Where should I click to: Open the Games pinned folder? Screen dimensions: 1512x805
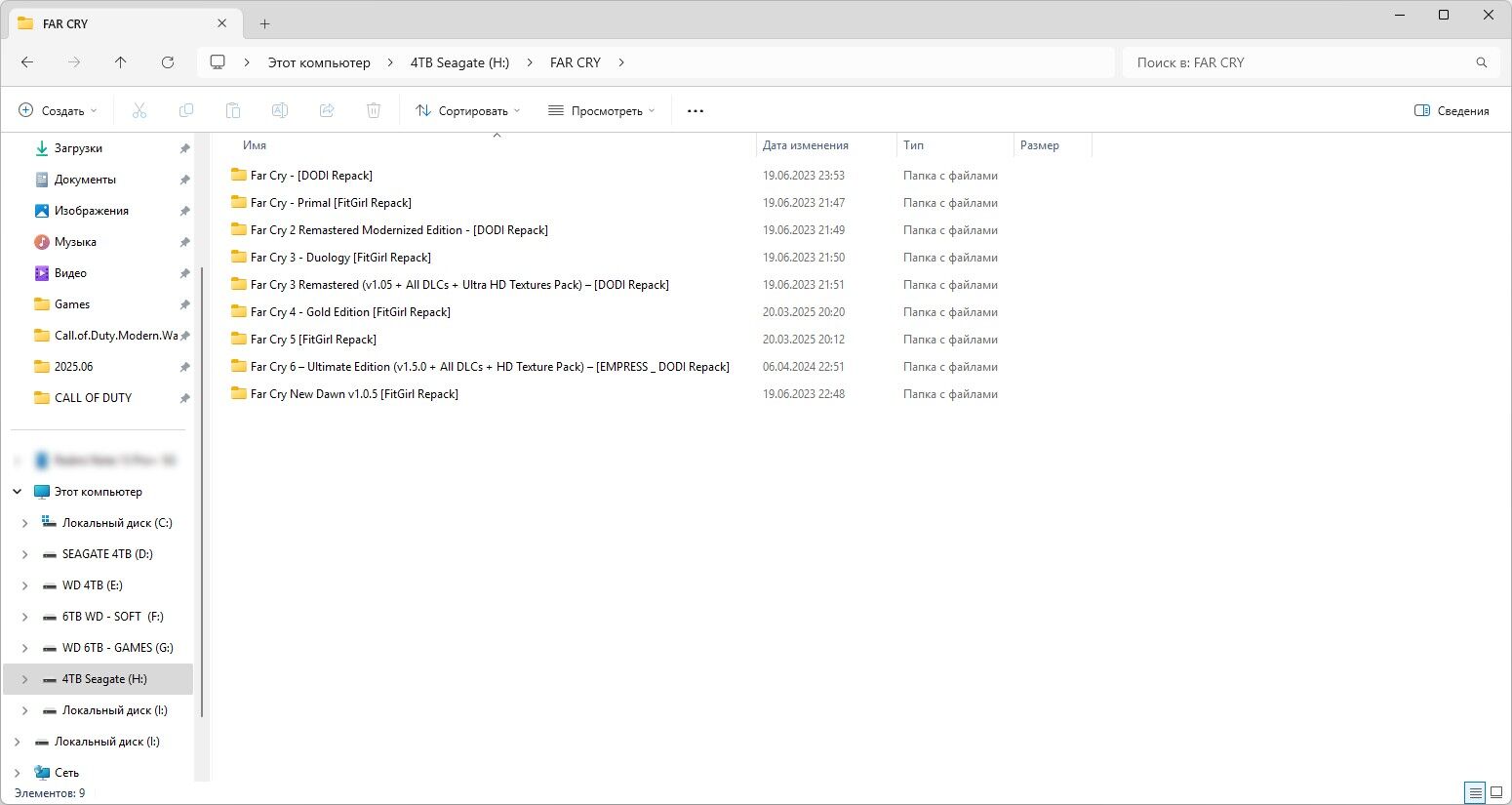71,304
